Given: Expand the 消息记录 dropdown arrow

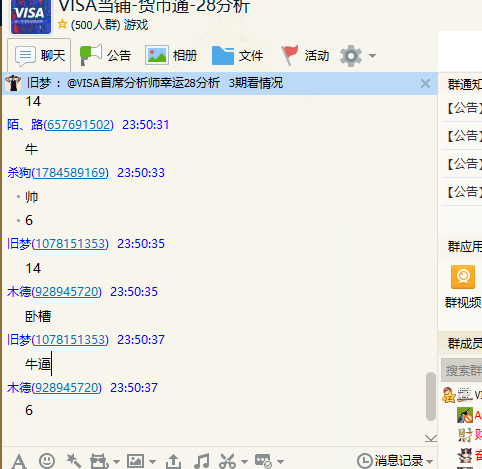Looking at the screenshot, I should [429, 462].
